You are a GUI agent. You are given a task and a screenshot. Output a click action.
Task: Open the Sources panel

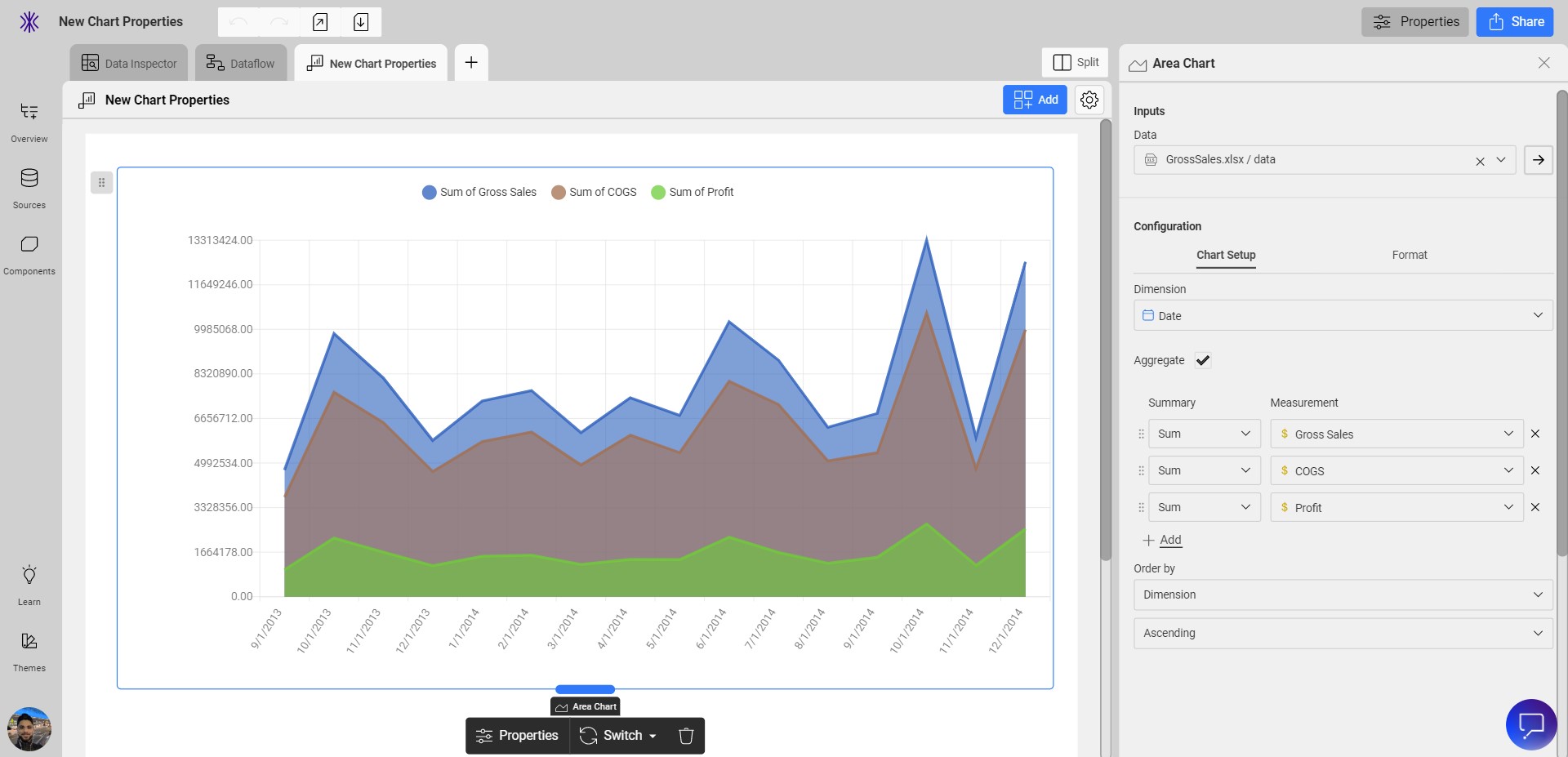[x=29, y=187]
